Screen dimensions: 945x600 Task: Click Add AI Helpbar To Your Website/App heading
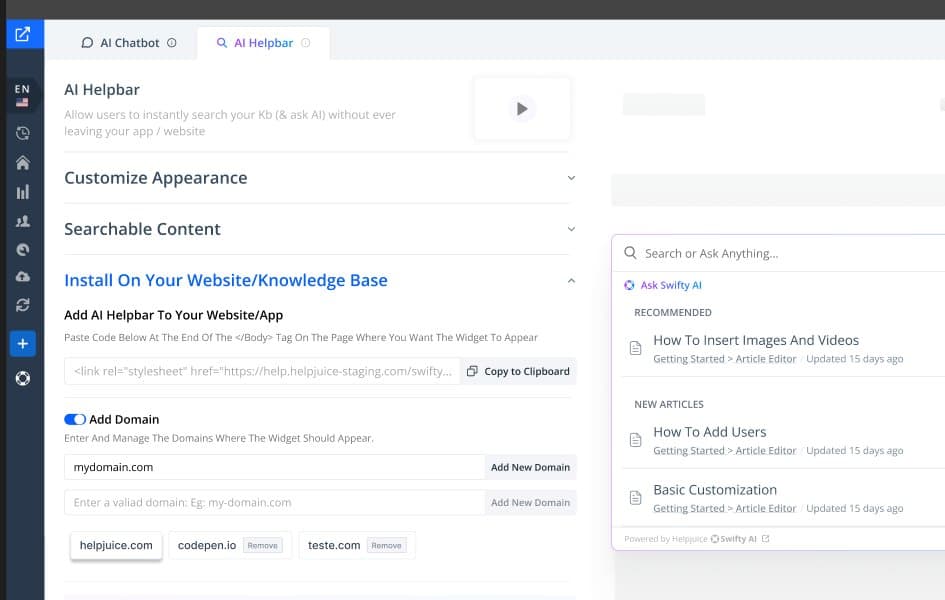(174, 315)
